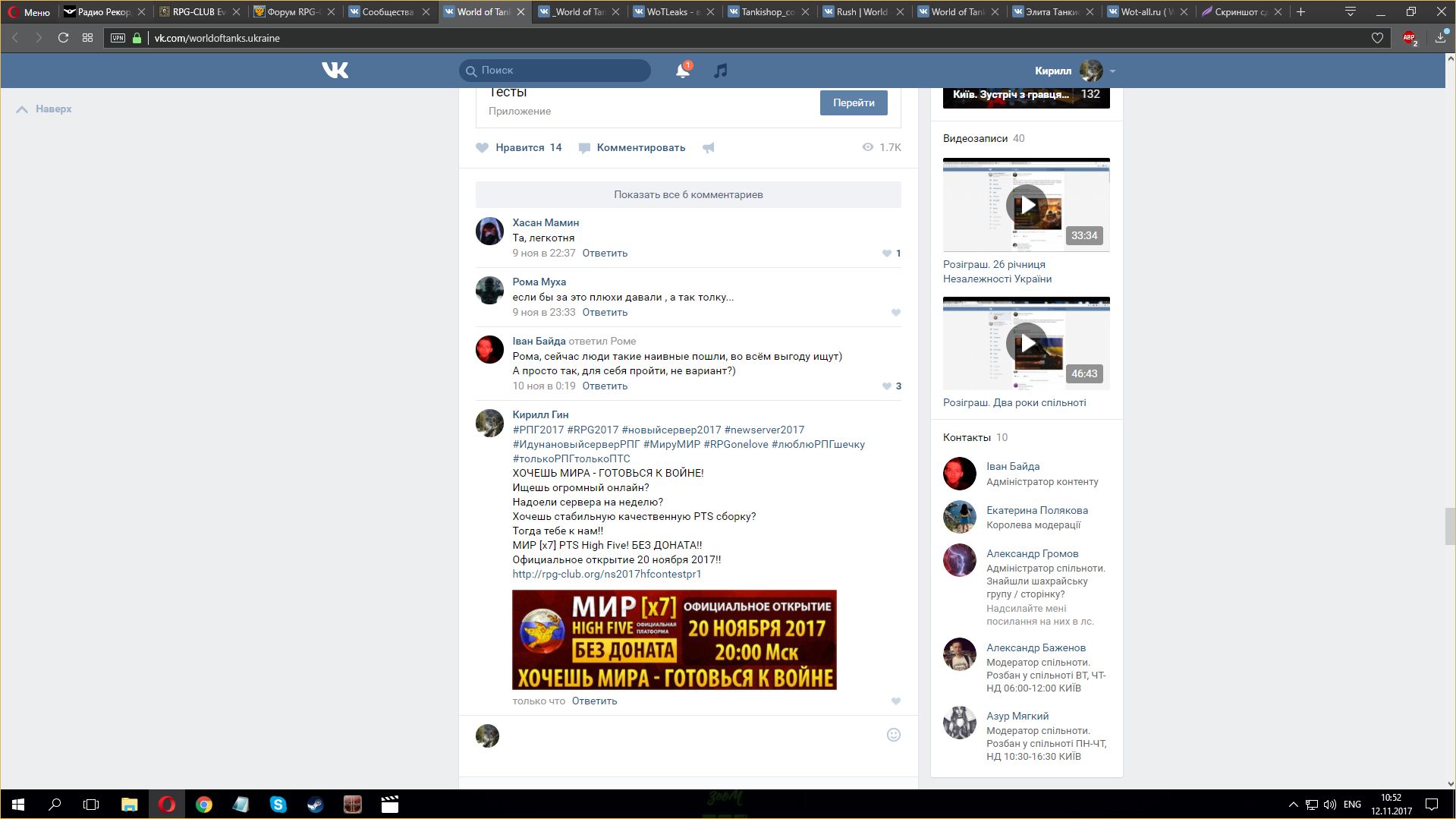Open Іван Байда contact profile link
The height and width of the screenshot is (819, 1456).
point(1013,467)
